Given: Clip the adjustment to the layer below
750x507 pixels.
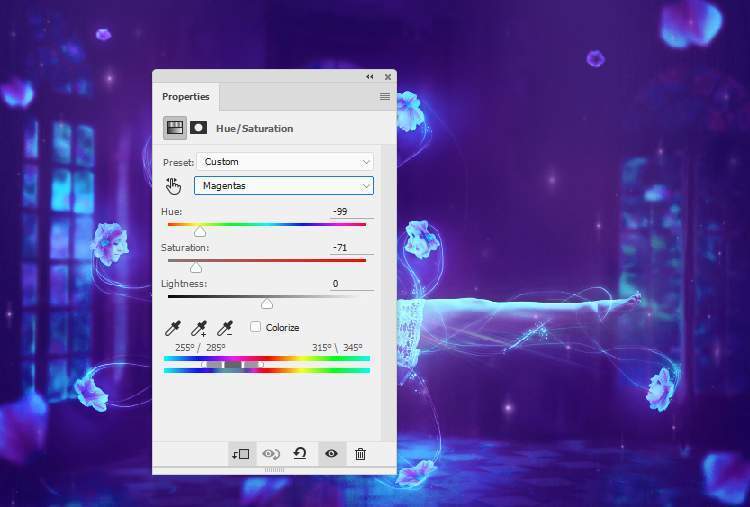Looking at the screenshot, I should point(241,454).
